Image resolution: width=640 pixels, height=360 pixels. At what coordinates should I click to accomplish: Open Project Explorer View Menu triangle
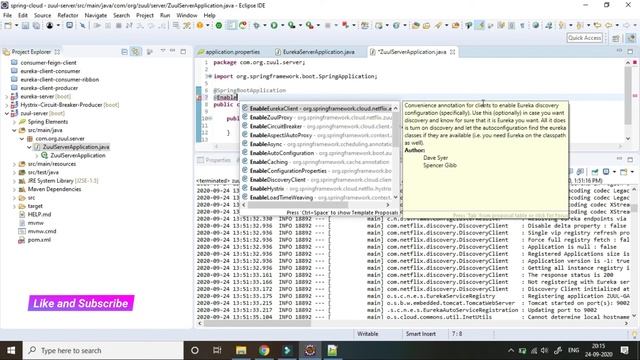[162, 51]
